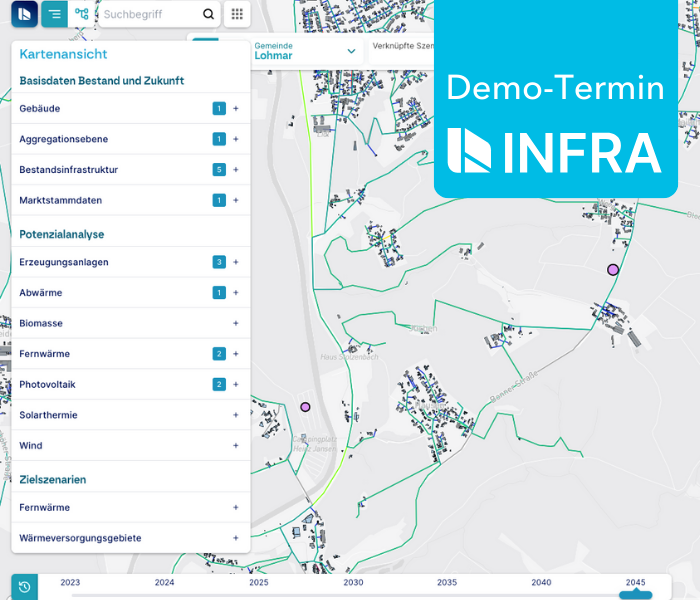The width and height of the screenshot is (700, 600).
Task: Expand Bestandsinfrastruktur with plus sign
Action: pyautogui.click(x=236, y=170)
